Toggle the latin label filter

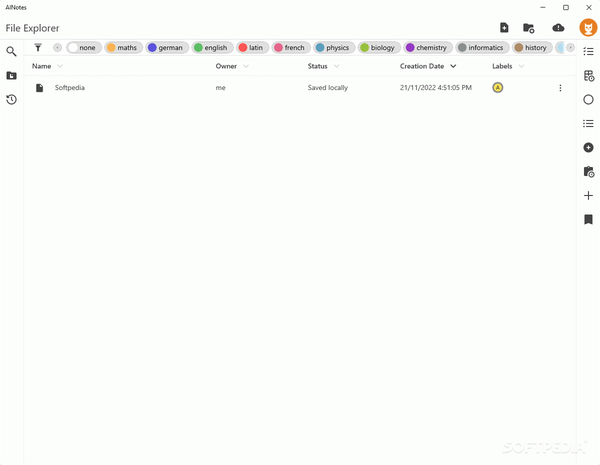click(x=252, y=47)
